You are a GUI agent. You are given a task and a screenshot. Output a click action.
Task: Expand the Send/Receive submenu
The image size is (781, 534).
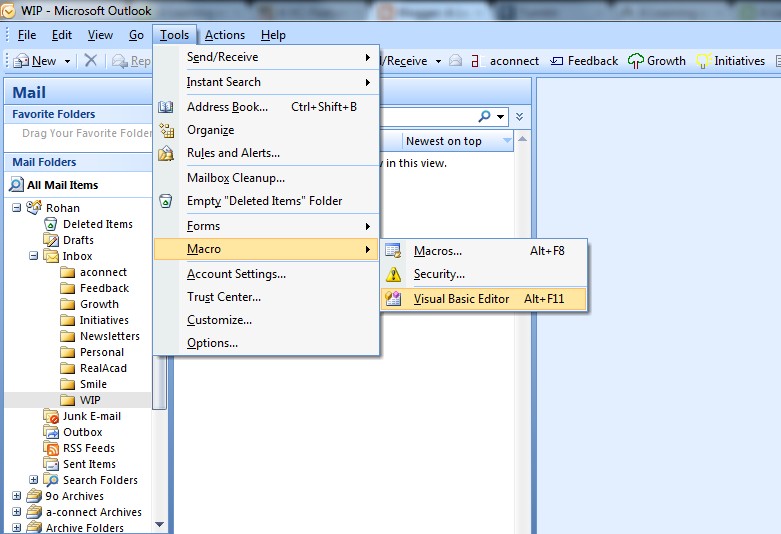pyautogui.click(x=222, y=57)
